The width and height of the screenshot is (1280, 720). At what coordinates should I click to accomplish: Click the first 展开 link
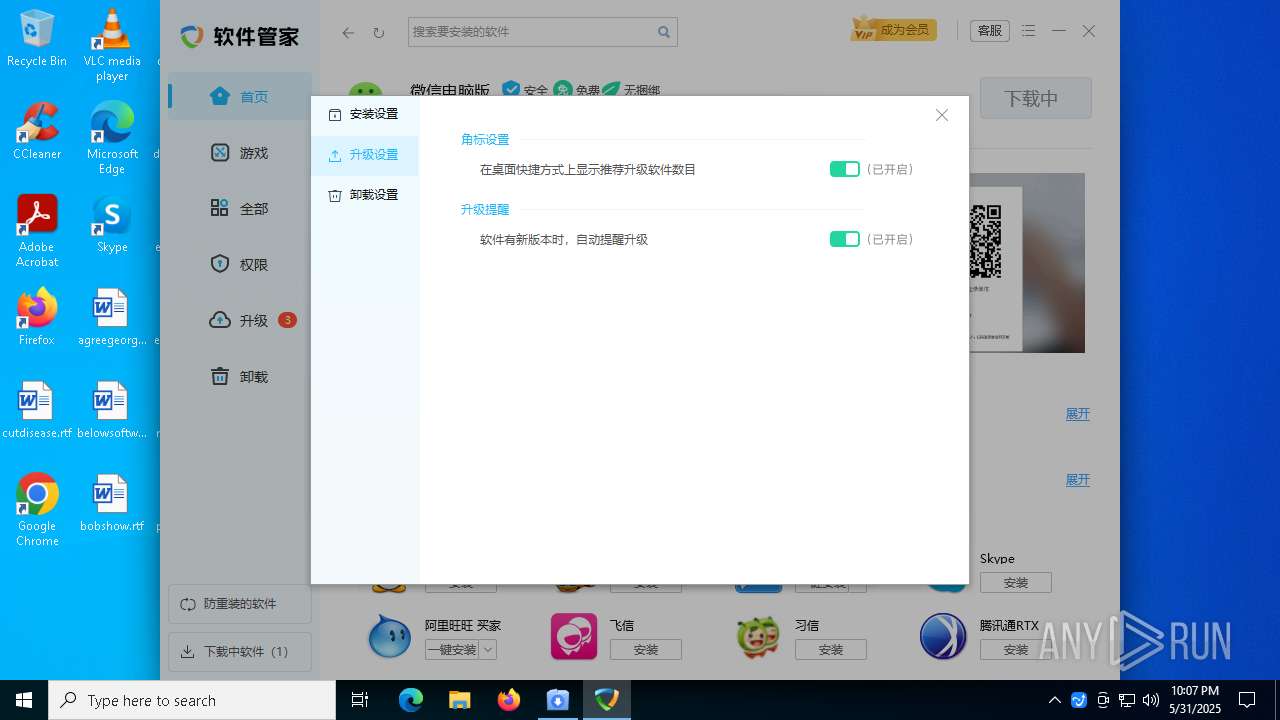(x=1078, y=414)
